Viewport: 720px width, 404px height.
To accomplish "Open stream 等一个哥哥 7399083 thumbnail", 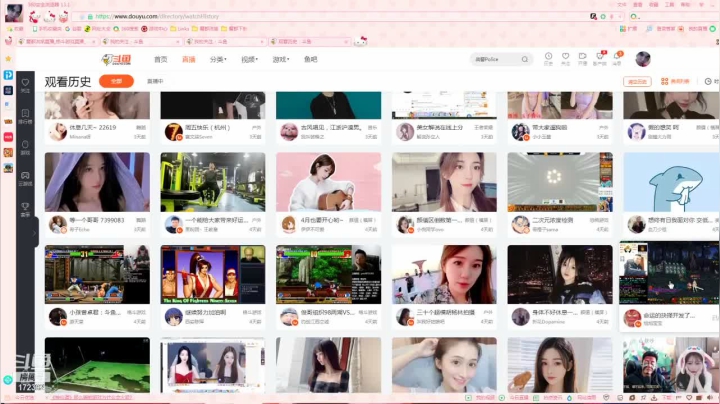I will [x=97, y=182].
